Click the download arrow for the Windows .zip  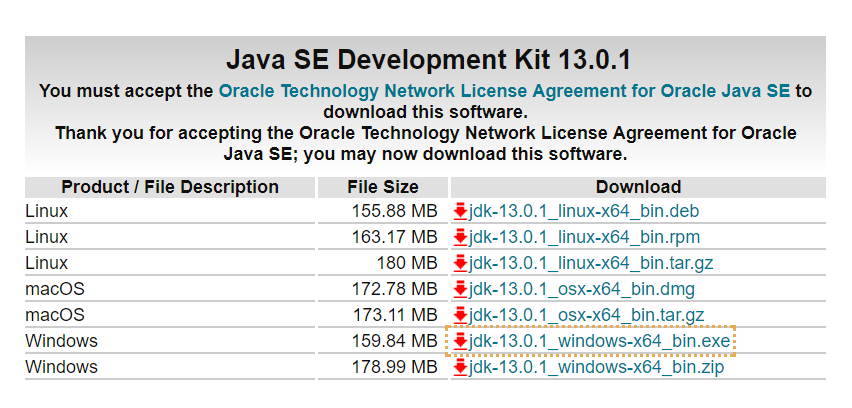[460, 368]
